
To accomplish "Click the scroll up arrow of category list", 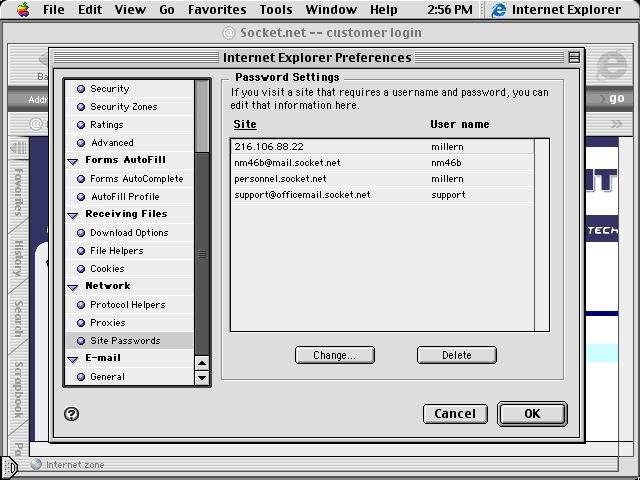I will [202, 362].
